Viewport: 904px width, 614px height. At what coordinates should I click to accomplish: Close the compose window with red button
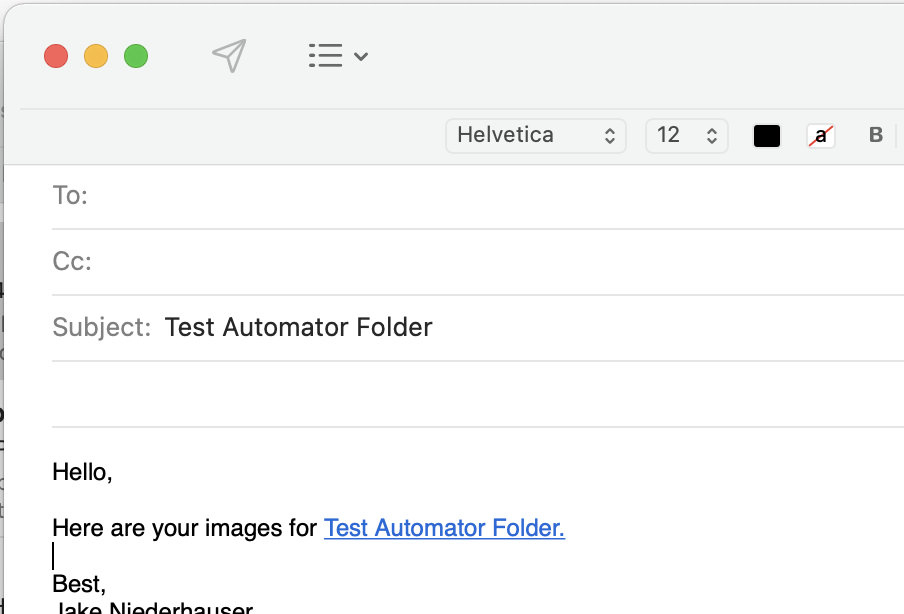56,56
